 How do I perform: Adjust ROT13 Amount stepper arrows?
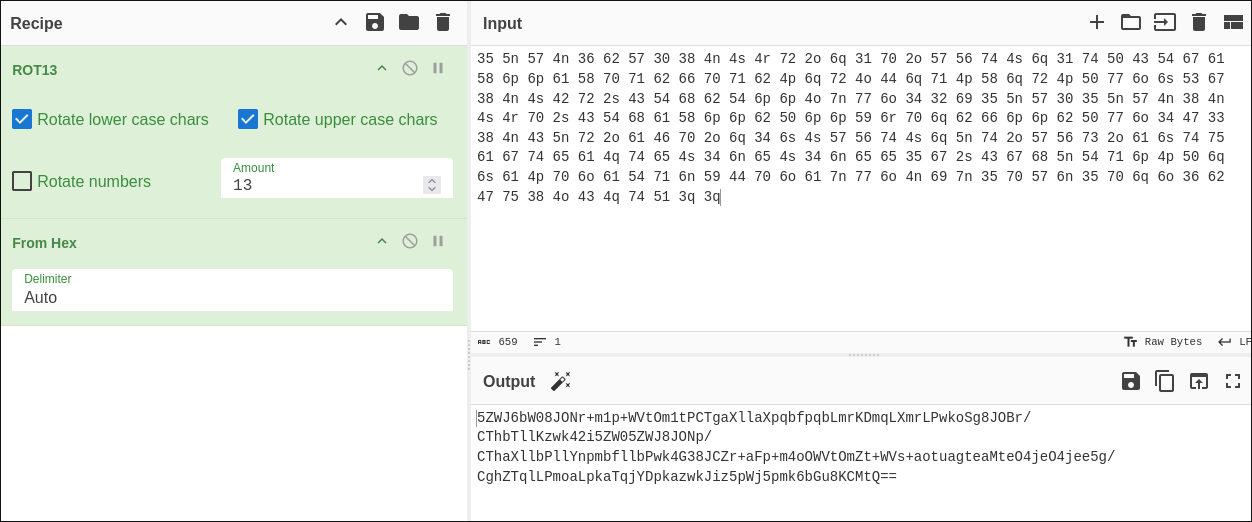(432, 185)
